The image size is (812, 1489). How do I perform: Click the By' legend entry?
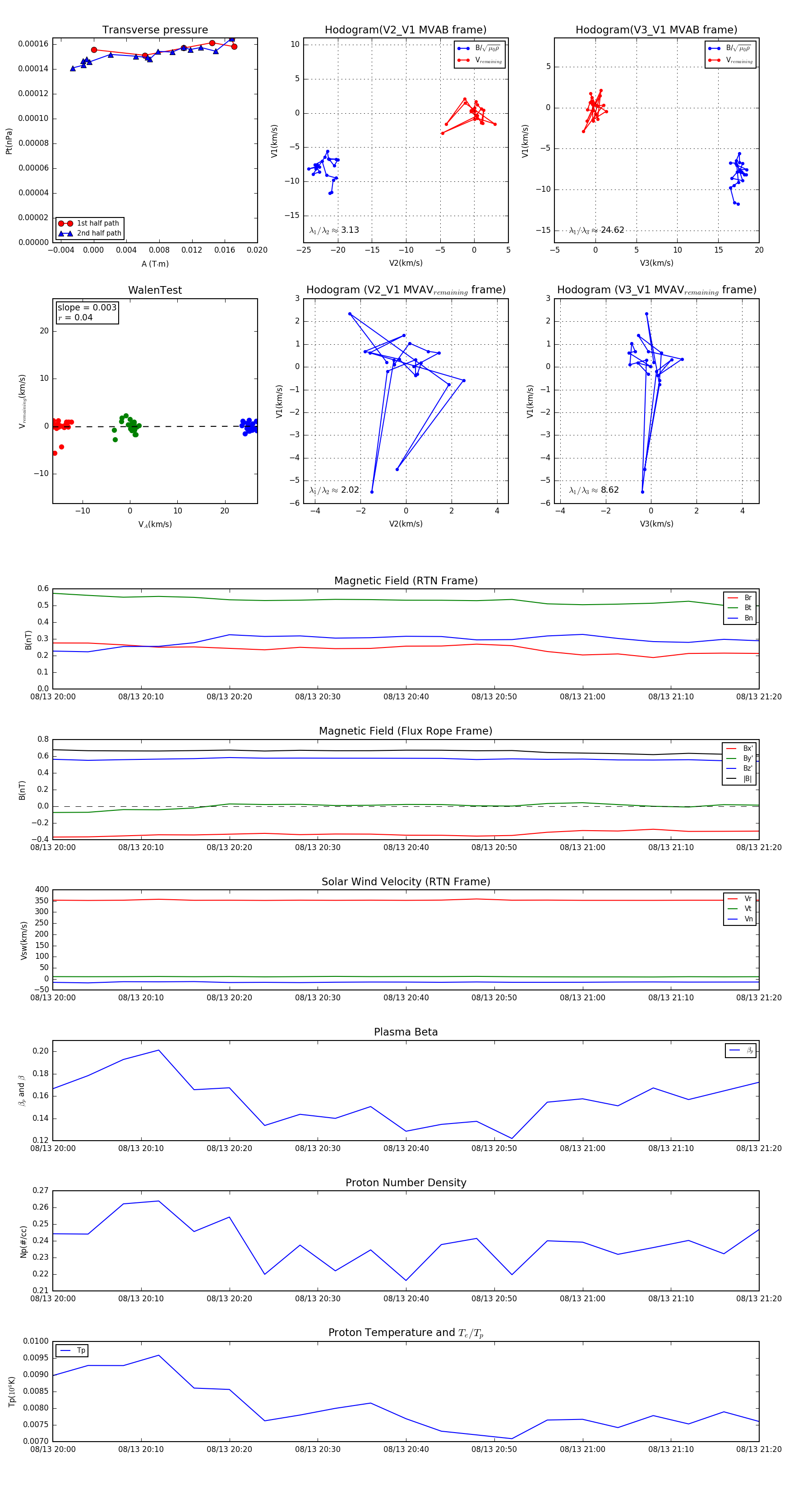(x=739, y=758)
